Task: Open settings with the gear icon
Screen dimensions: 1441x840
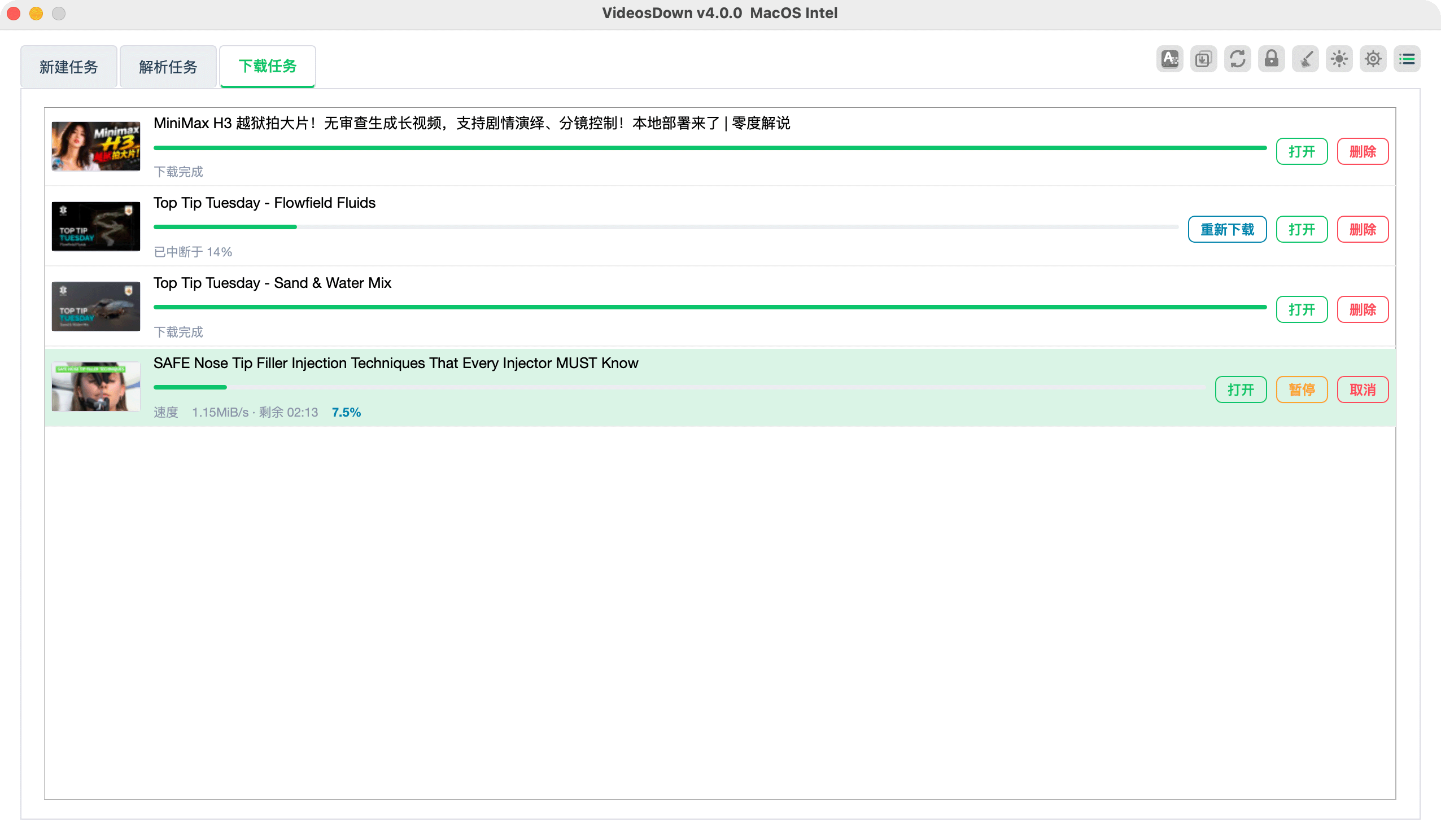Action: (x=1373, y=59)
